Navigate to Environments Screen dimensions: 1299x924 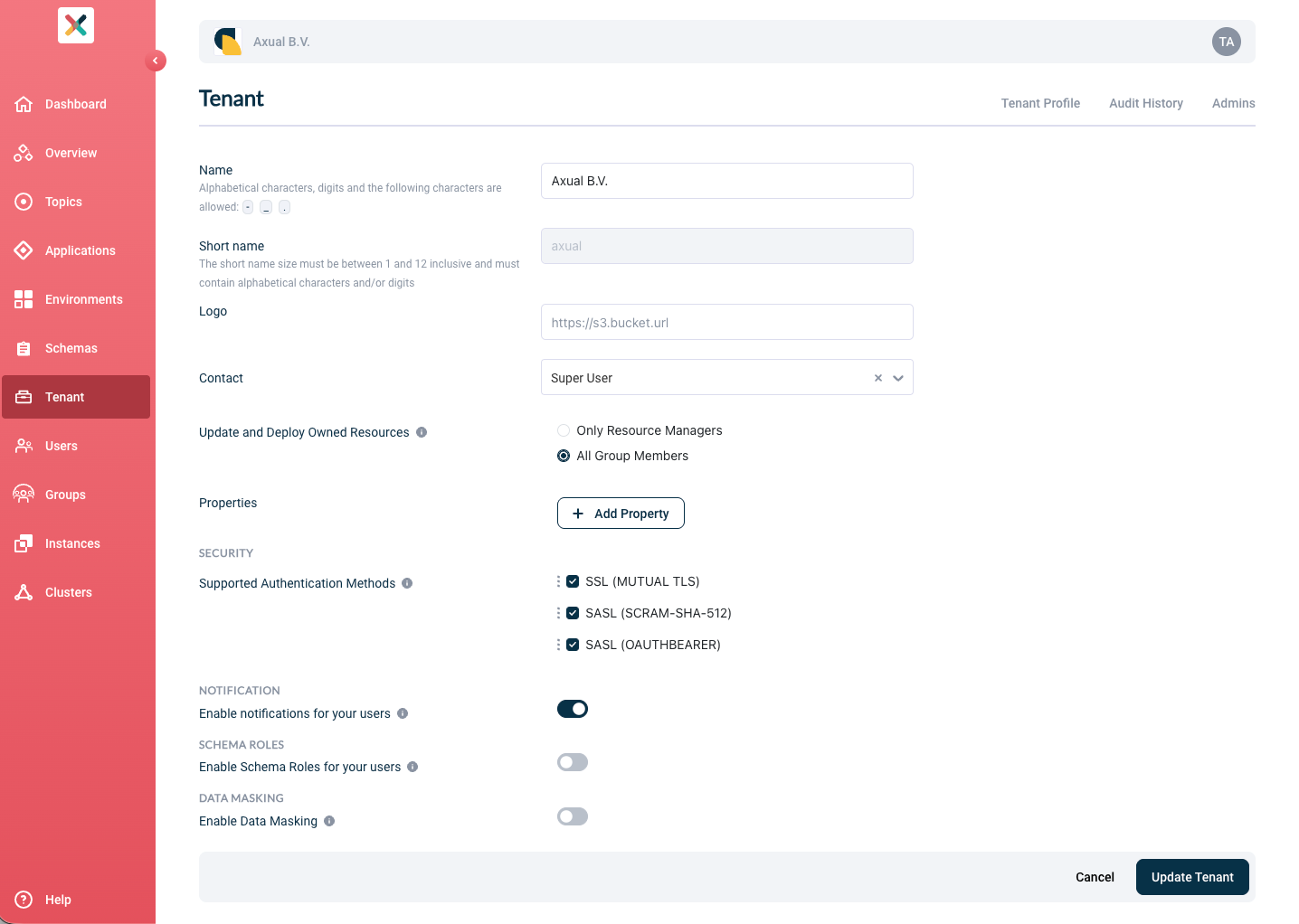tap(84, 299)
